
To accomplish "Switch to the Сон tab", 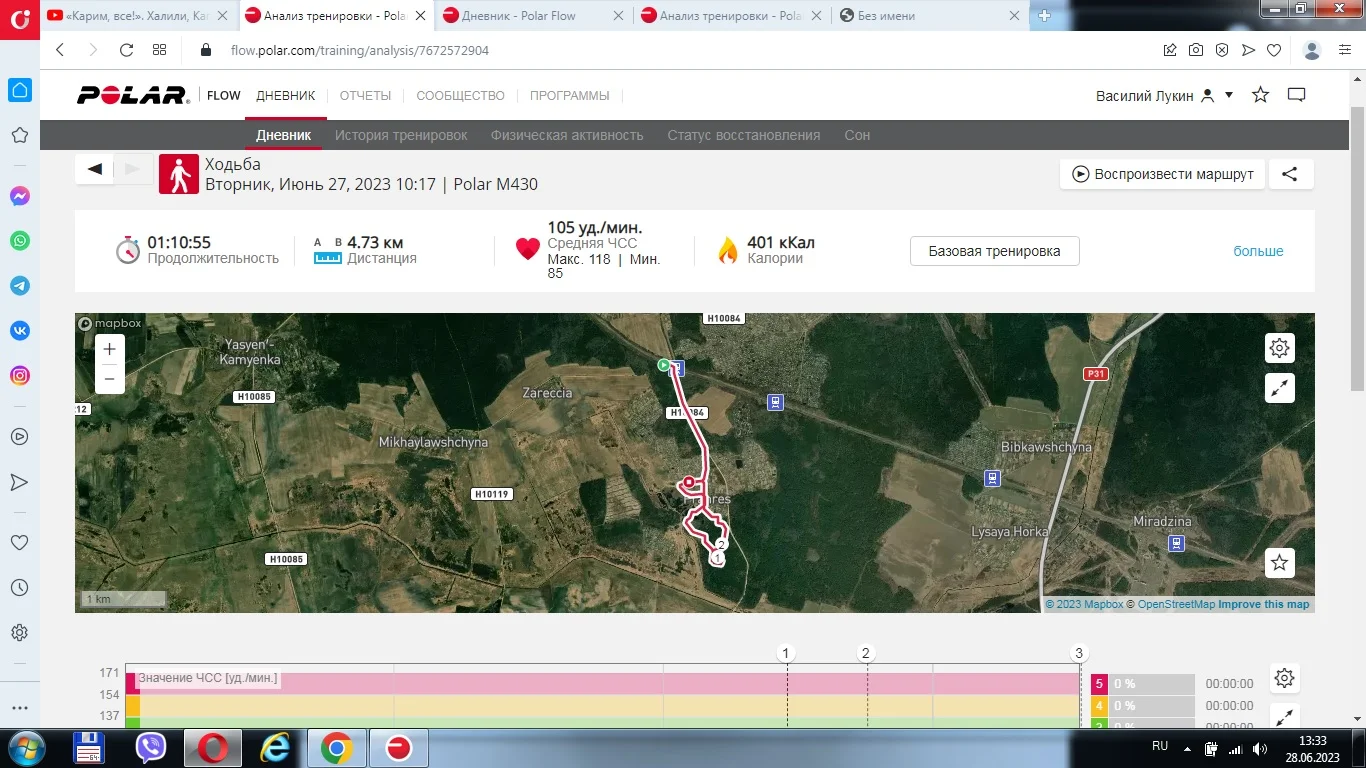I will [x=857, y=135].
